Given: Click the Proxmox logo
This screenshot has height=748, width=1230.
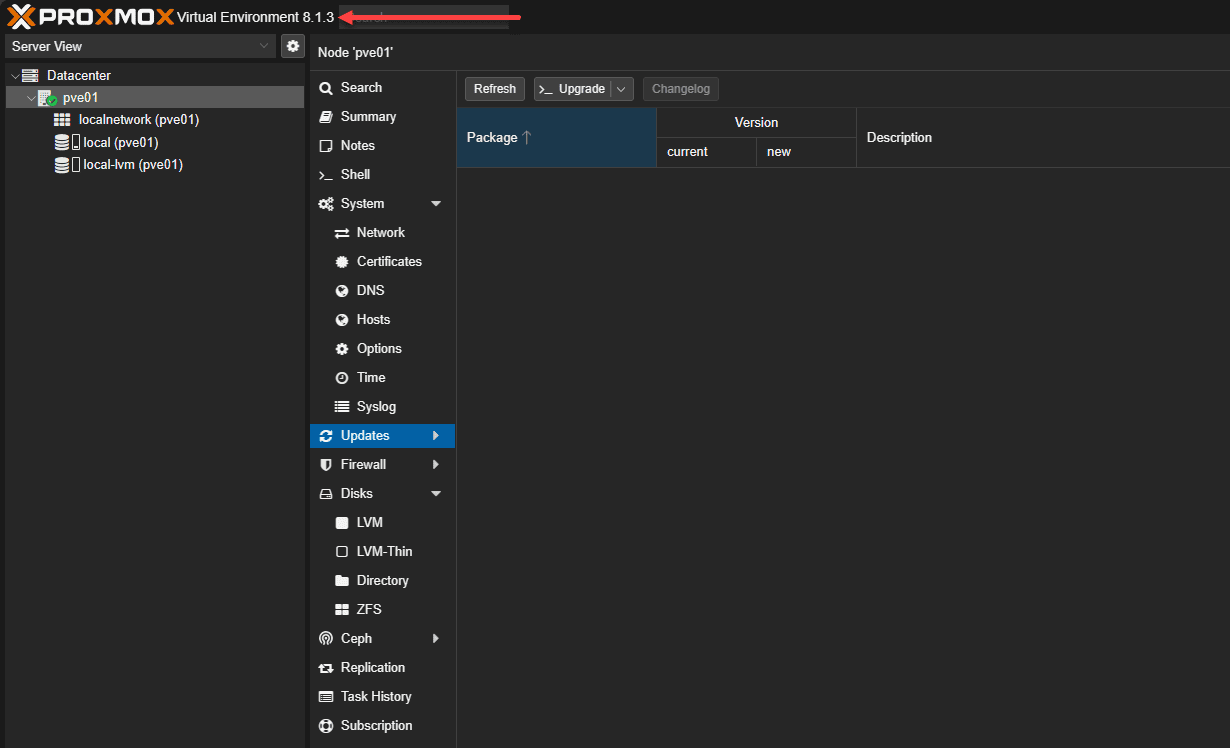Looking at the screenshot, I should (x=90, y=17).
